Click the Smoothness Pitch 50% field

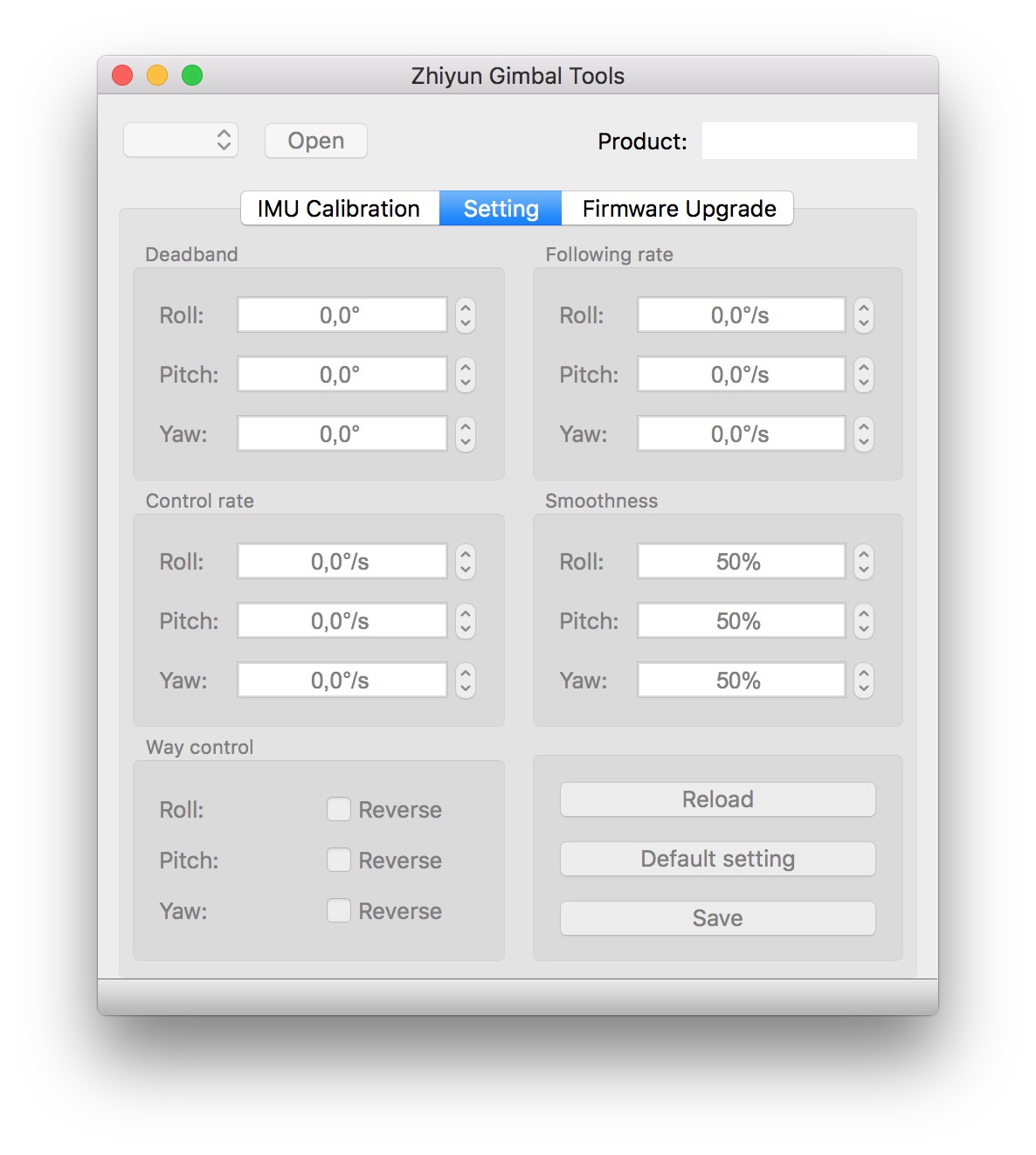coord(741,621)
